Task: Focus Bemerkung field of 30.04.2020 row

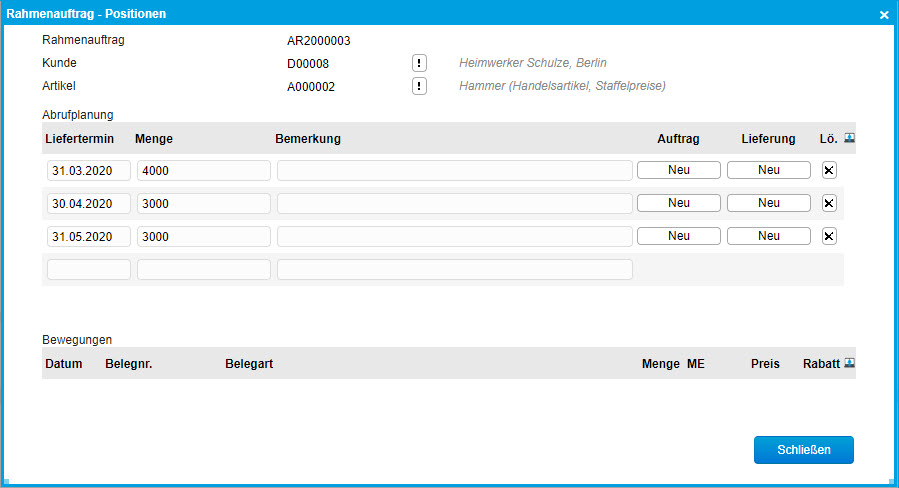Action: pos(455,204)
